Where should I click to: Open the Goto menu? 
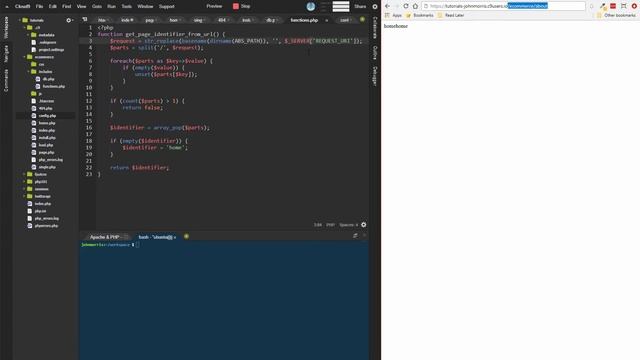coord(97,6)
